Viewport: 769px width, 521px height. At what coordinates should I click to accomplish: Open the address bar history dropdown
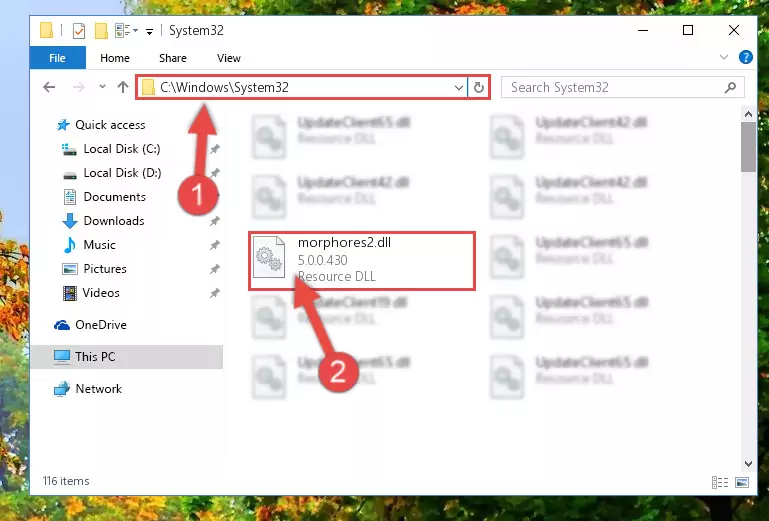pyautogui.click(x=459, y=88)
